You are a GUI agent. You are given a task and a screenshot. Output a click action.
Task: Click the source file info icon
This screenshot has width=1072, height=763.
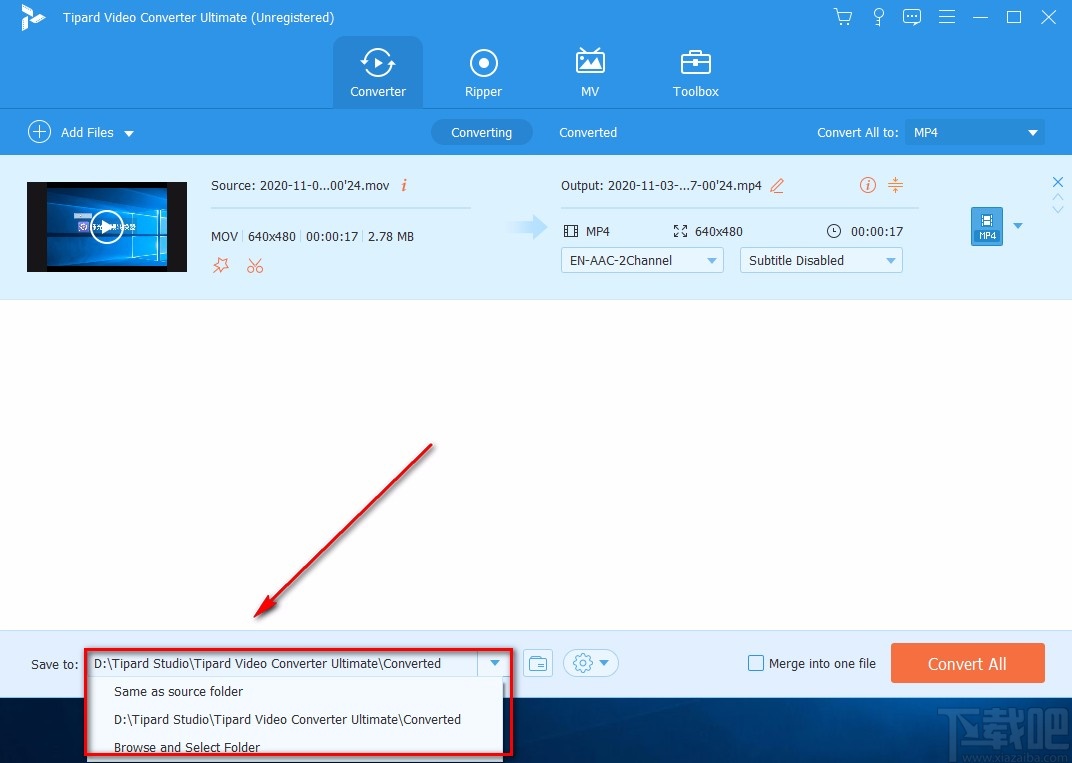[x=404, y=185]
